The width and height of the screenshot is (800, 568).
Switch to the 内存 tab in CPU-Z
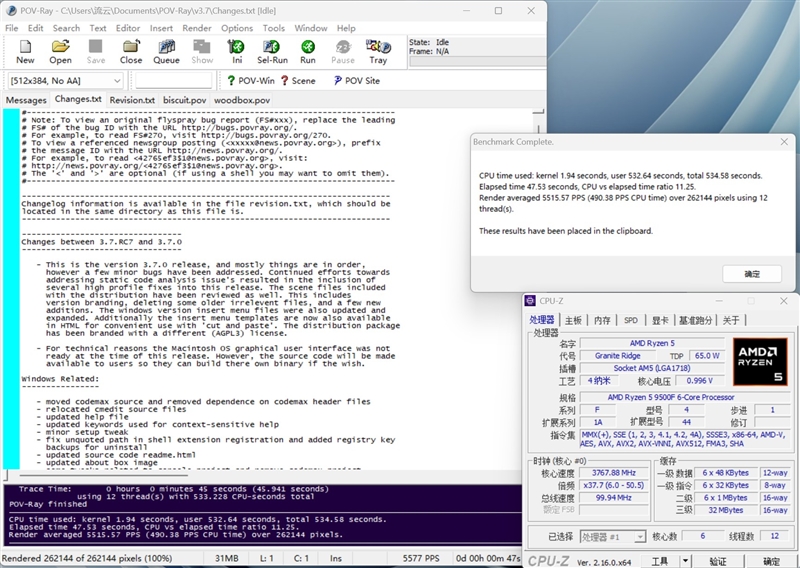pyautogui.click(x=602, y=320)
